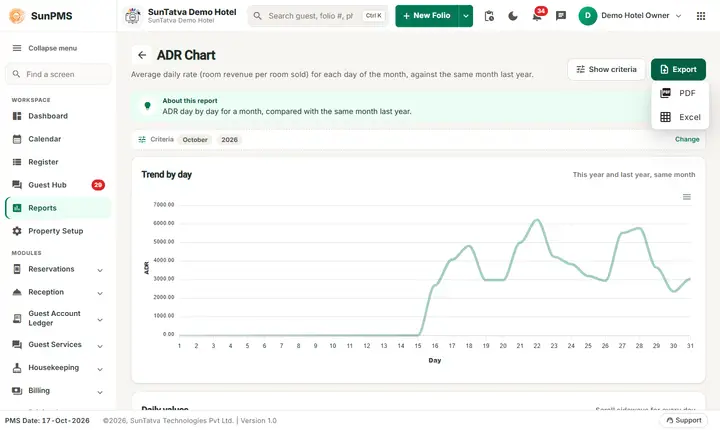This screenshot has height=430, width=720.
Task: Click the Guest Hub chat icon in the sidebar
Action: pos(17,185)
